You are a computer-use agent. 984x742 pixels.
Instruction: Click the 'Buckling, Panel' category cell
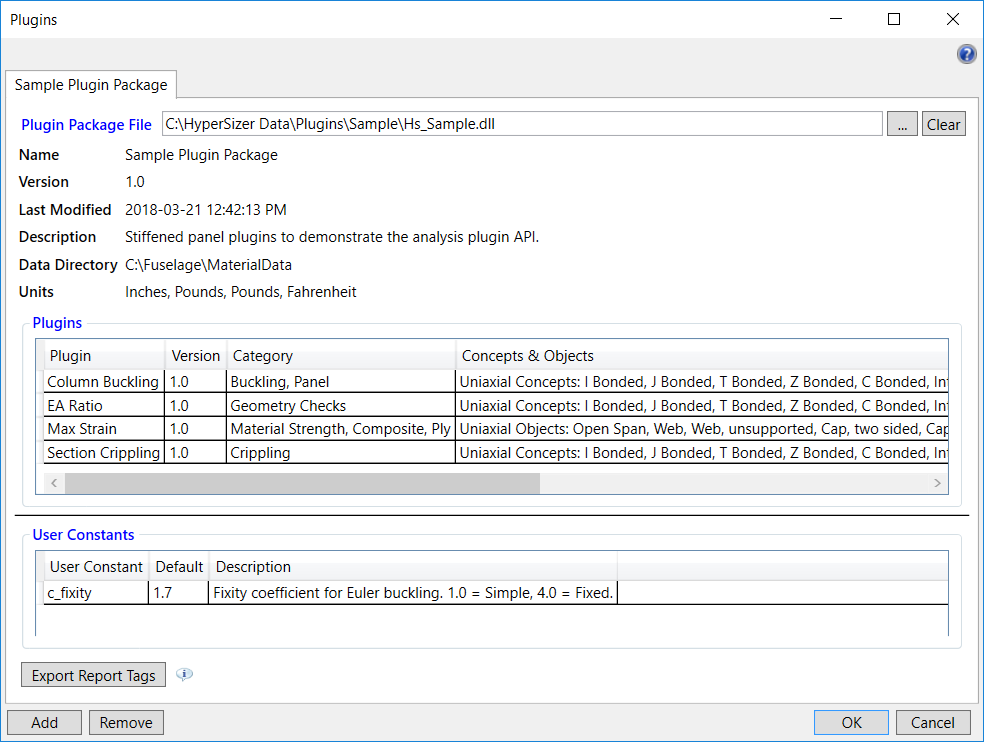coord(341,382)
